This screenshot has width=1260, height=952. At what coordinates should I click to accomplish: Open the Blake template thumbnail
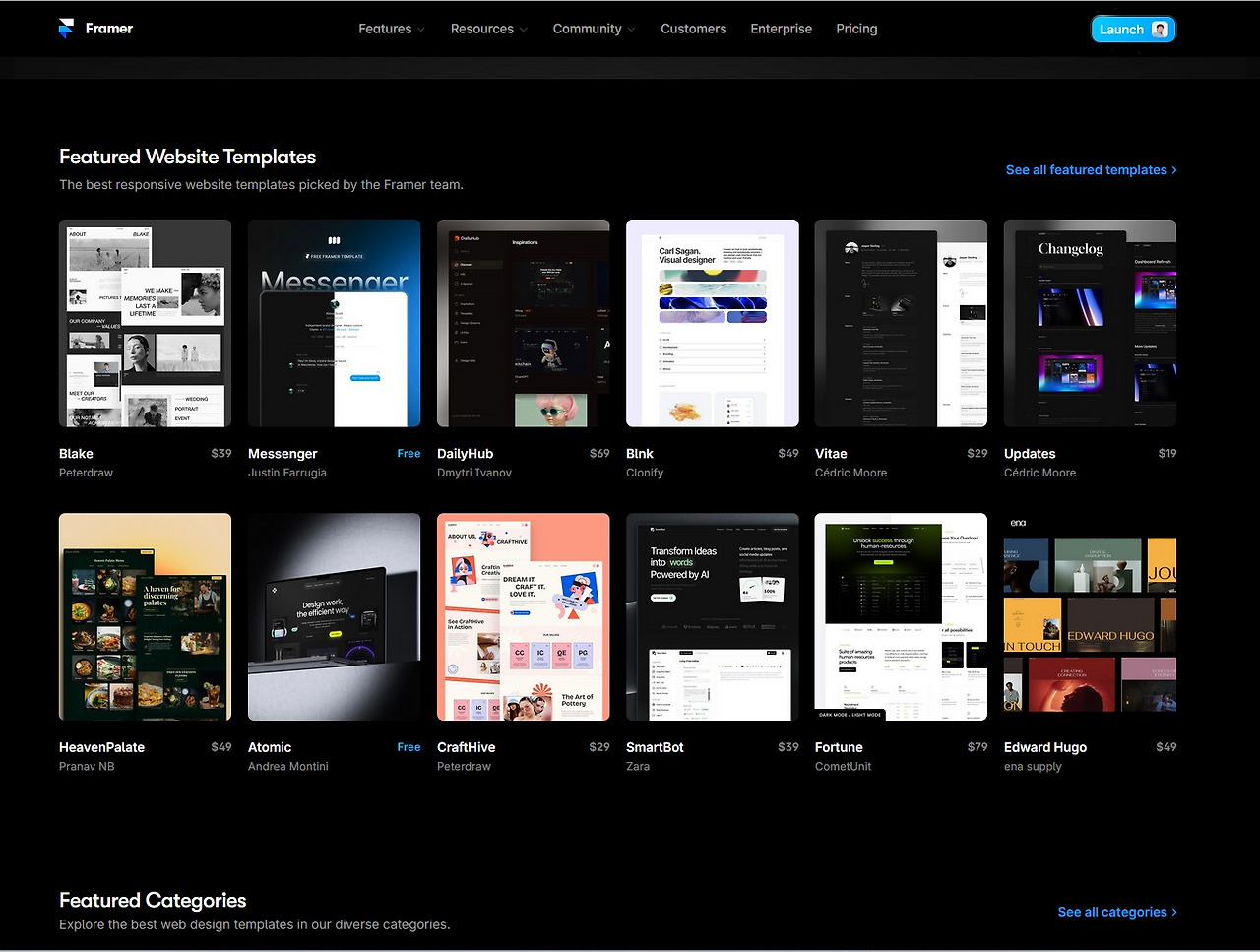pyautogui.click(x=145, y=323)
